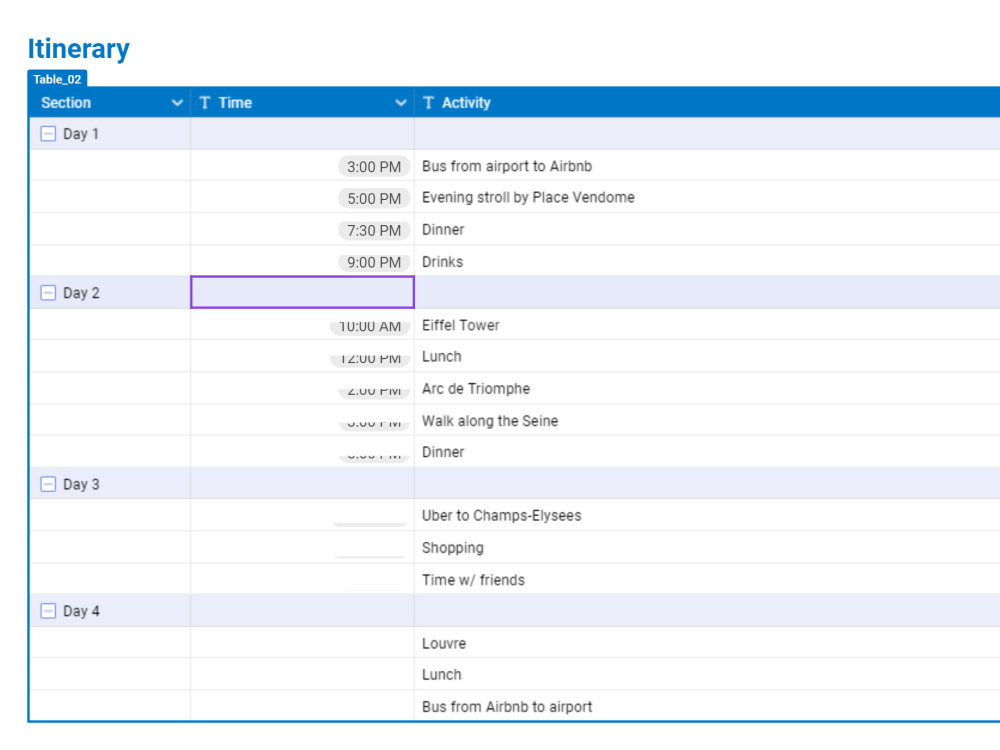1000x750 pixels.
Task: Select 'Bus from Airbnb to airport' cell
Action: pyautogui.click(x=707, y=706)
